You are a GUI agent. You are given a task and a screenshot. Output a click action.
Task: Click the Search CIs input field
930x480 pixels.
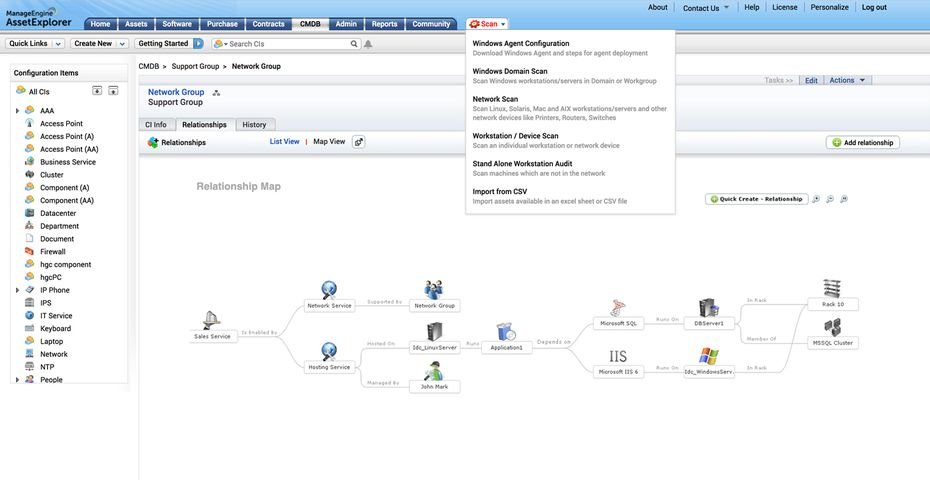288,44
